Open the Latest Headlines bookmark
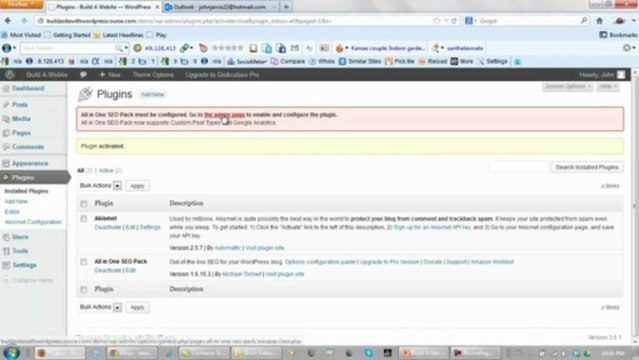The width and height of the screenshot is (639, 360). click(119, 35)
